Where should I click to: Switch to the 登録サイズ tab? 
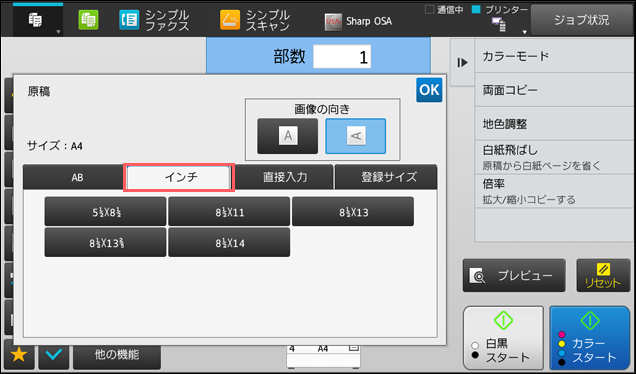point(386,177)
